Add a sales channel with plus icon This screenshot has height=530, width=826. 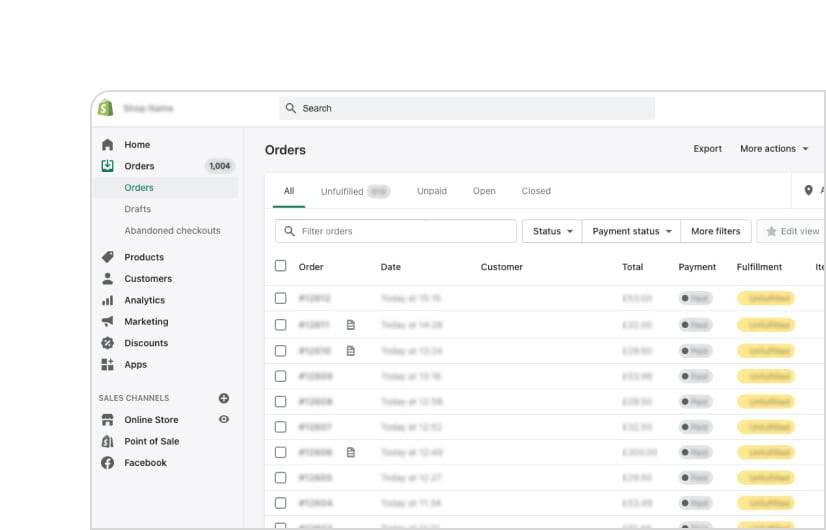click(224, 398)
